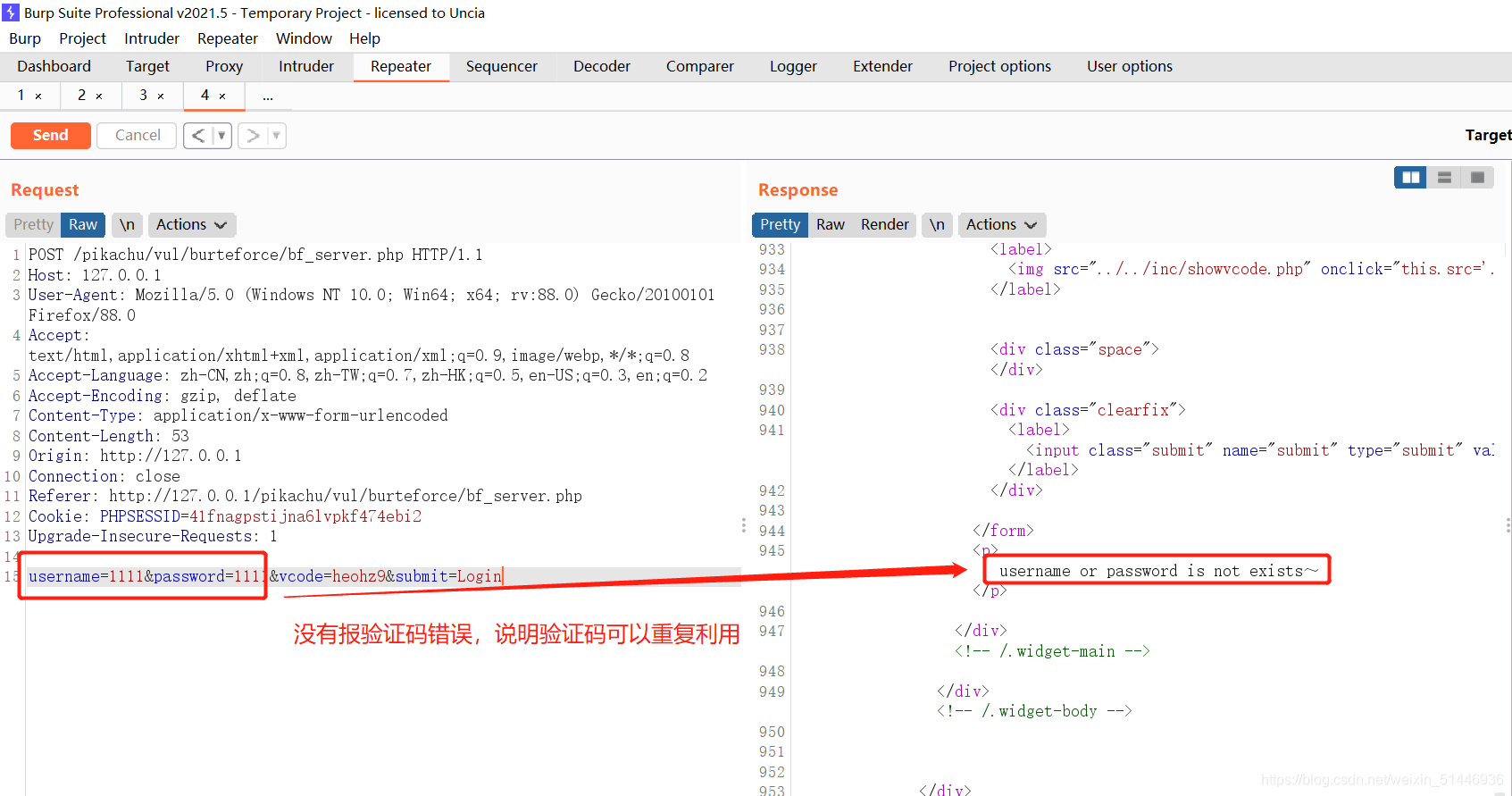Viewport: 1512px width, 796px height.
Task: Switch to the Target tab
Action: click(x=147, y=66)
